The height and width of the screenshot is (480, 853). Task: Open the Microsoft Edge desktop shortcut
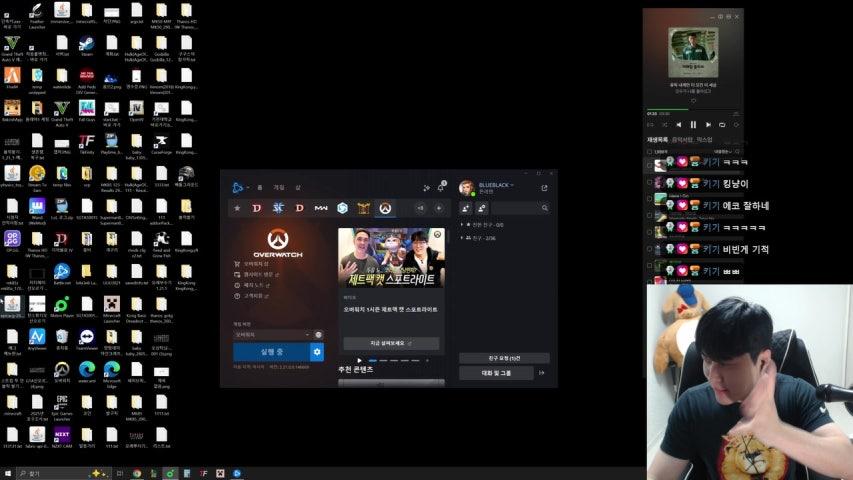coord(112,374)
